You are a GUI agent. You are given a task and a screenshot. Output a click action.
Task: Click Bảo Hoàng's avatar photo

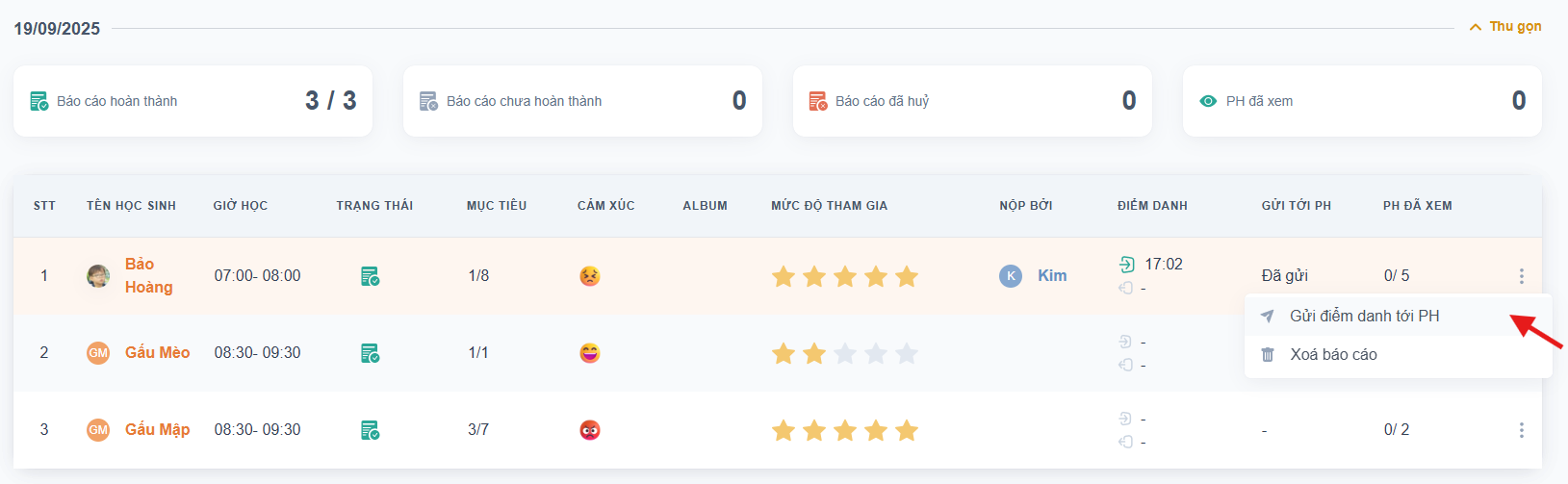pos(98,276)
